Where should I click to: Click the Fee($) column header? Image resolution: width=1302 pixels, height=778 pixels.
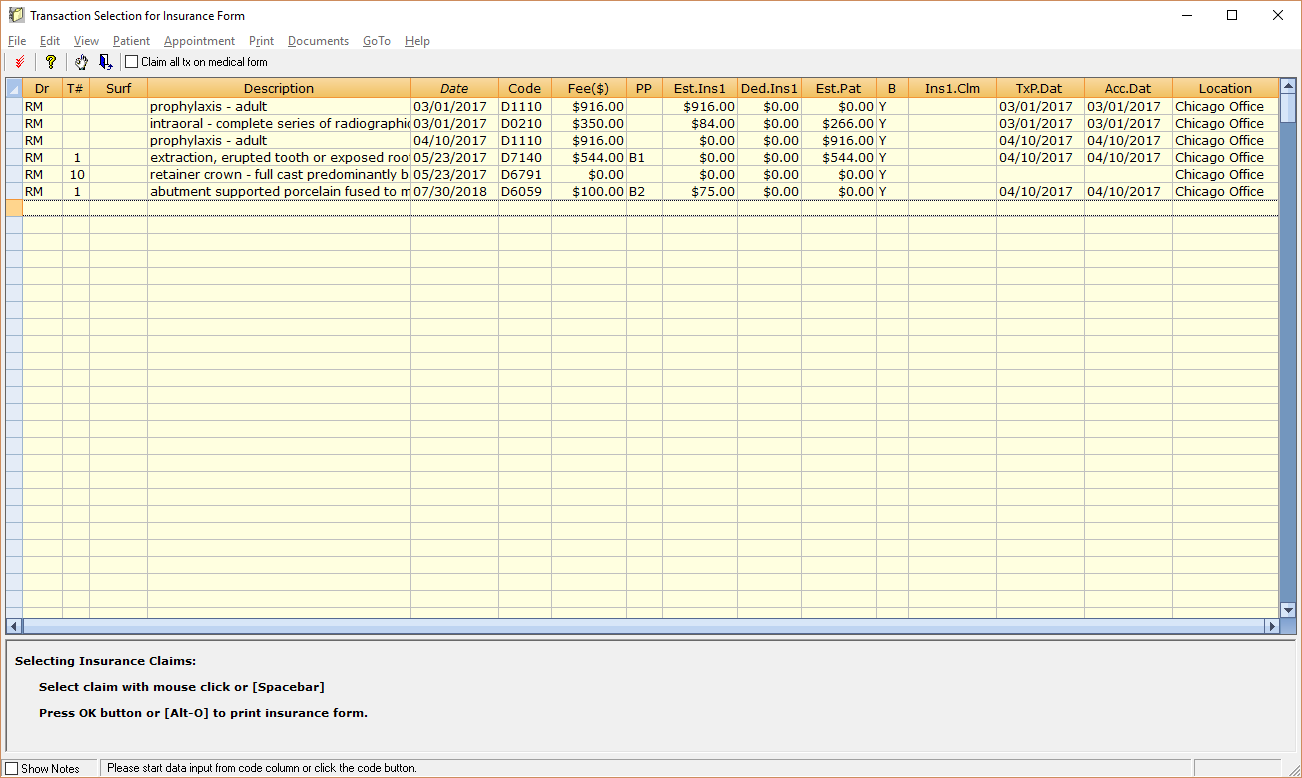click(589, 88)
